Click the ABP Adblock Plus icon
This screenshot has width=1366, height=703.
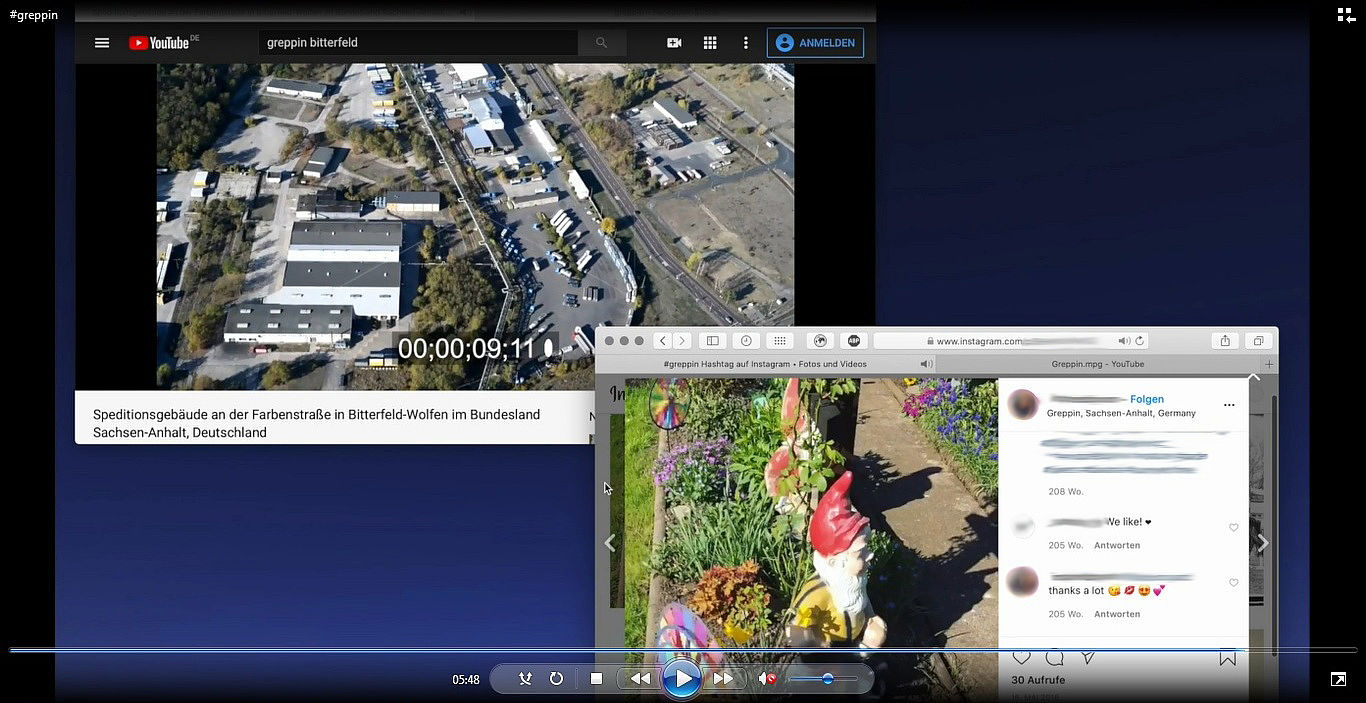853,341
